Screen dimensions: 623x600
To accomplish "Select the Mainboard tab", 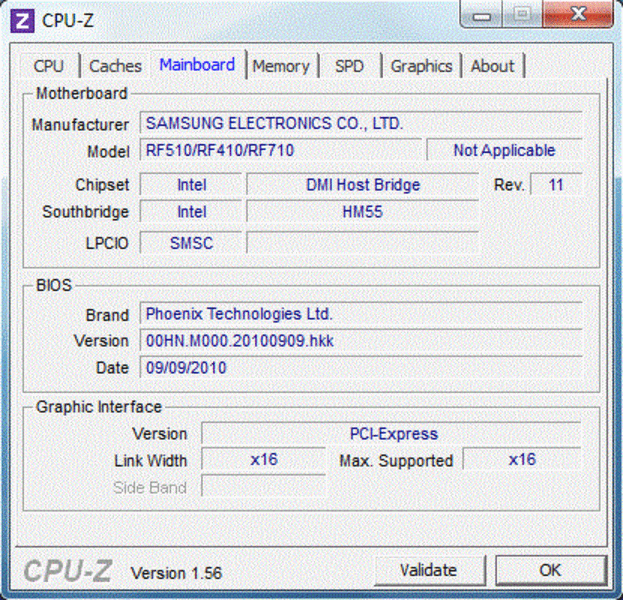I will pyautogui.click(x=197, y=64).
